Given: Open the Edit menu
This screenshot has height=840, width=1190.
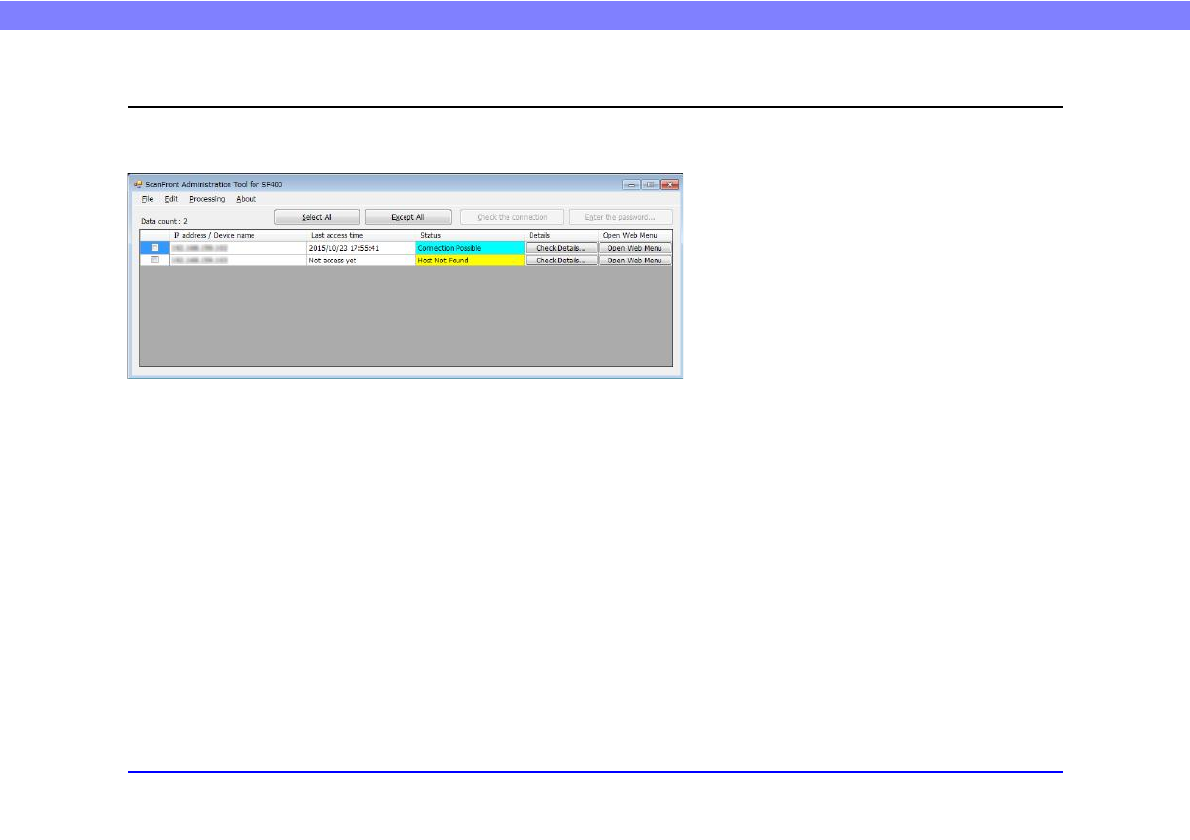Looking at the screenshot, I should click(x=171, y=199).
